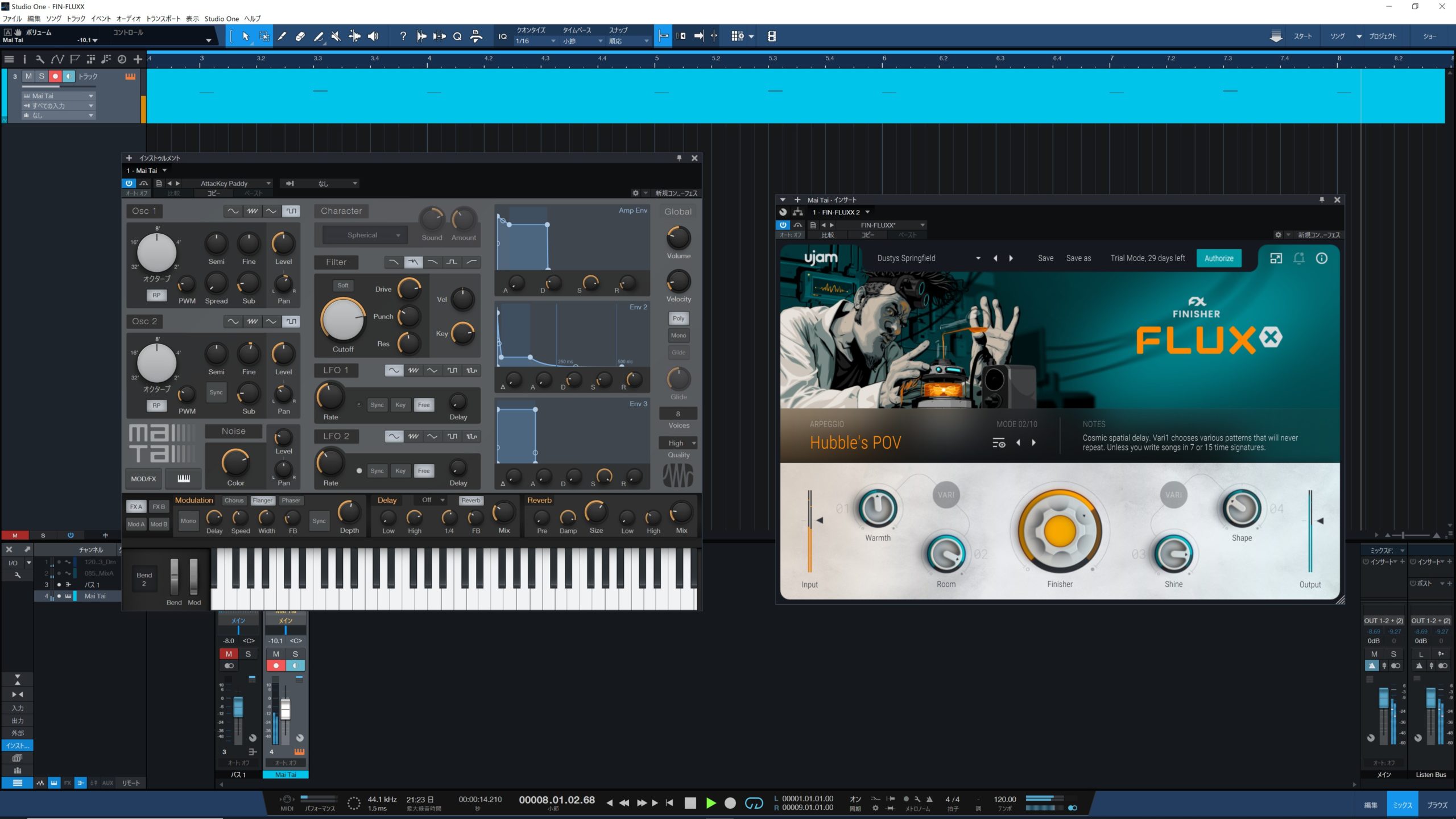Select the Range tool

point(264,36)
